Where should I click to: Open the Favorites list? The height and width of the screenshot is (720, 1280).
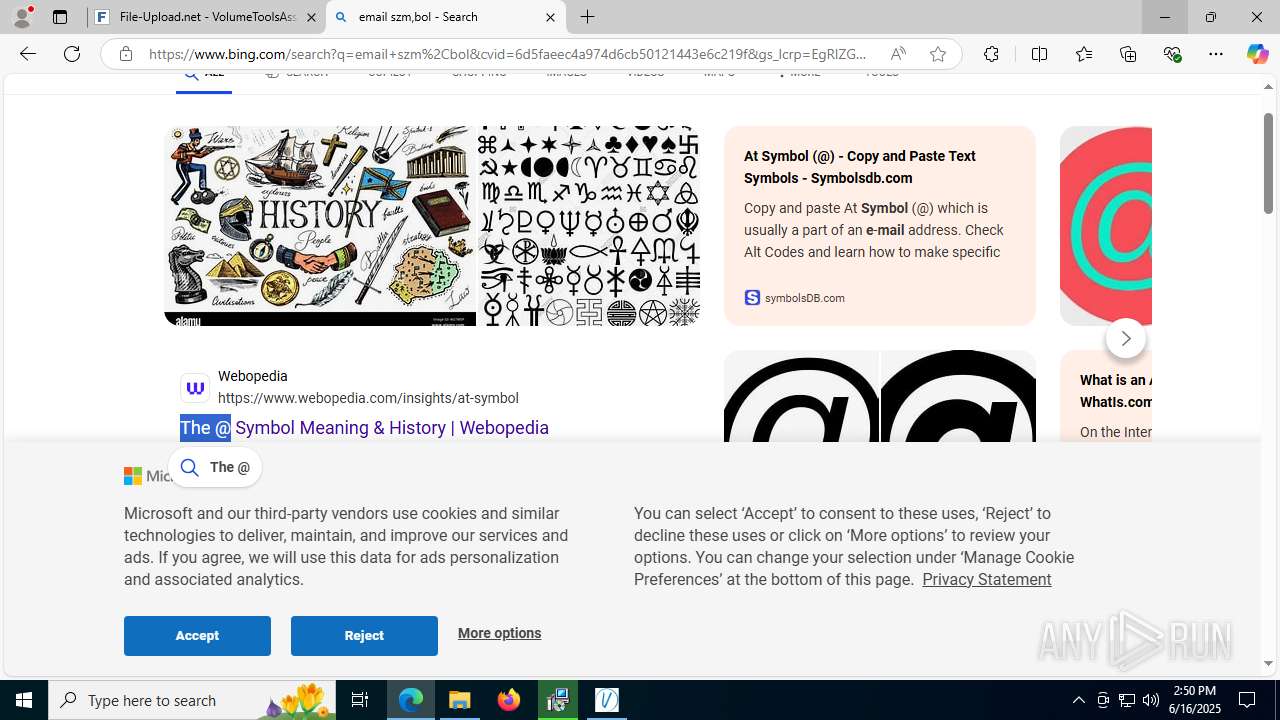click(1083, 54)
